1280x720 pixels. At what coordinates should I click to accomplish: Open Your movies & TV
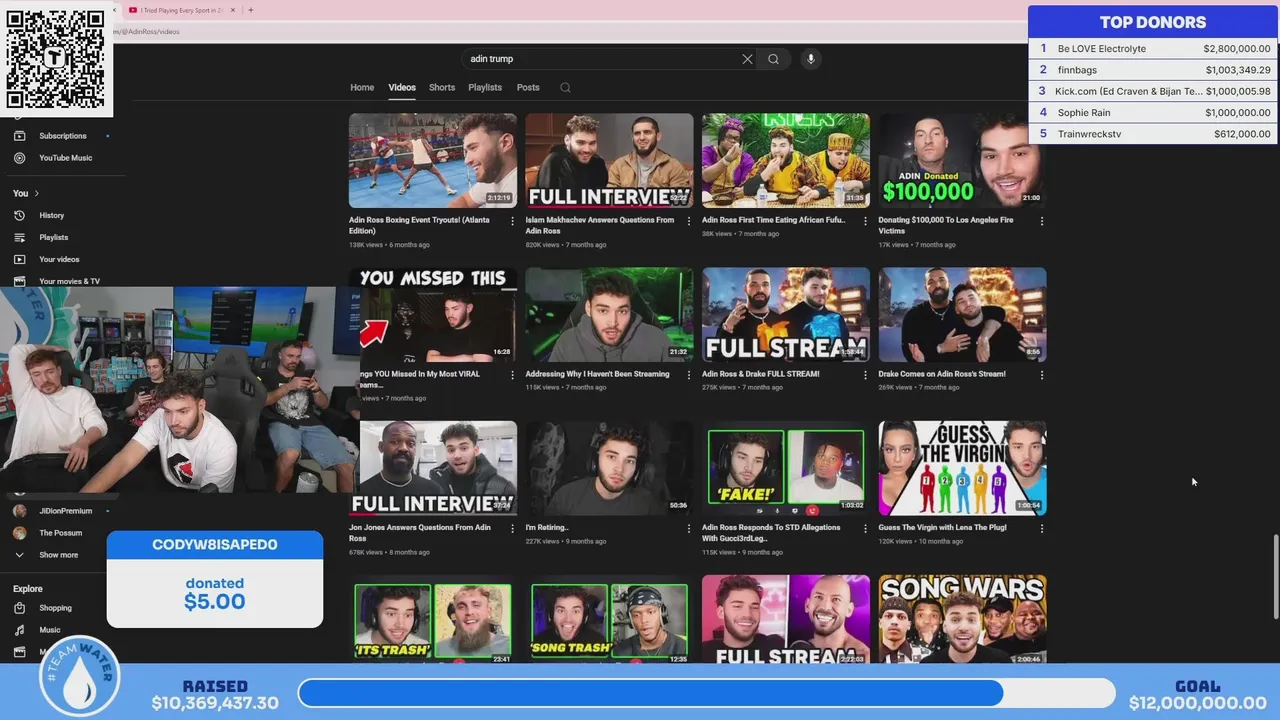coord(69,281)
